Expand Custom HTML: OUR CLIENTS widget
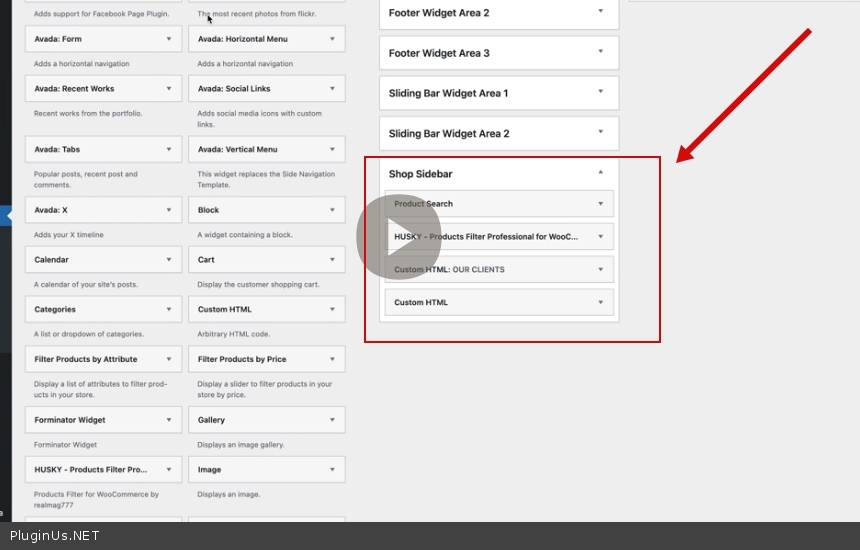Image resolution: width=860 pixels, height=550 pixels. (x=600, y=269)
